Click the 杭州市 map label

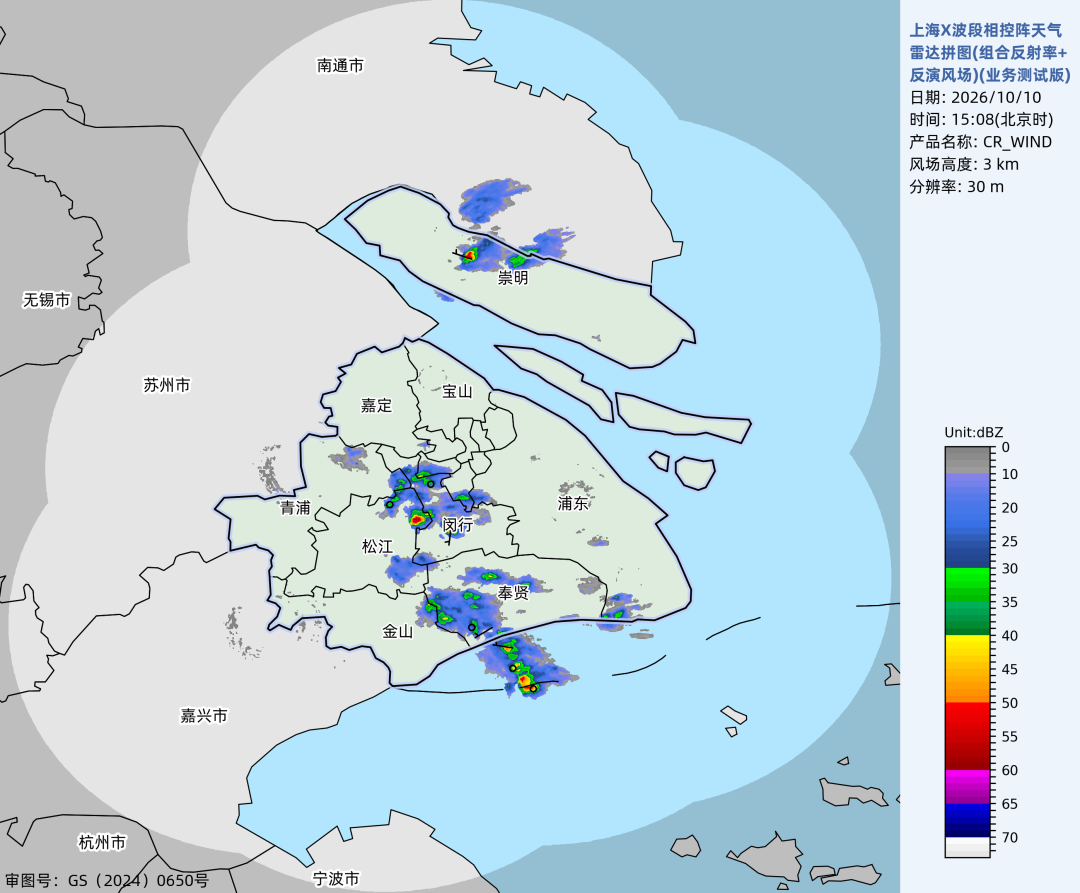(x=102, y=842)
